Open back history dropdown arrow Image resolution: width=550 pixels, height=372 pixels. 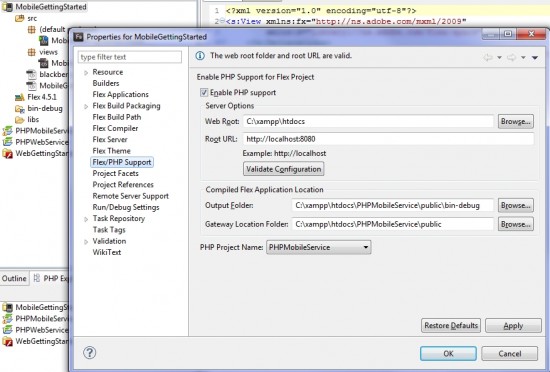[499, 58]
